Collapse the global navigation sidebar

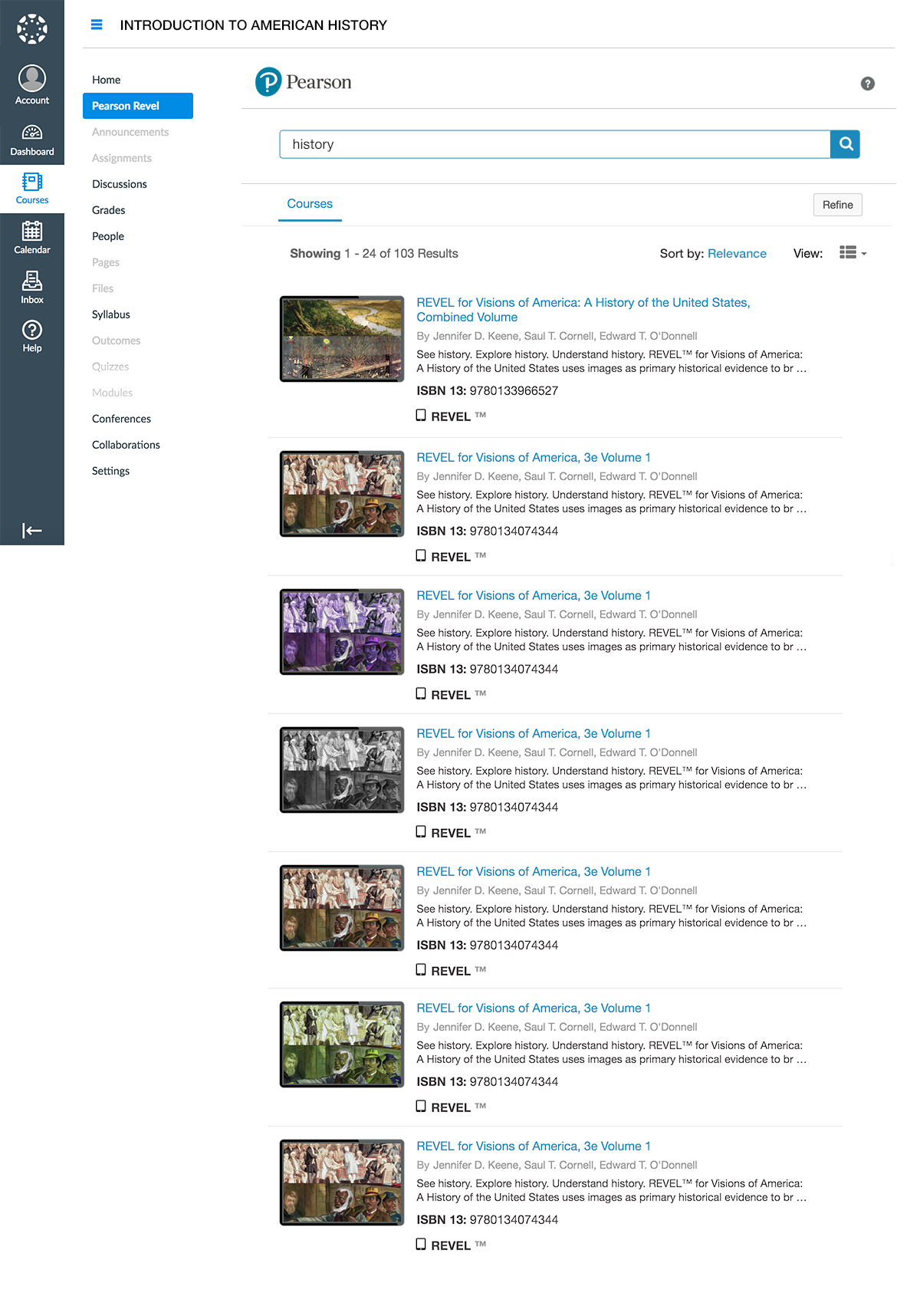coord(32,531)
